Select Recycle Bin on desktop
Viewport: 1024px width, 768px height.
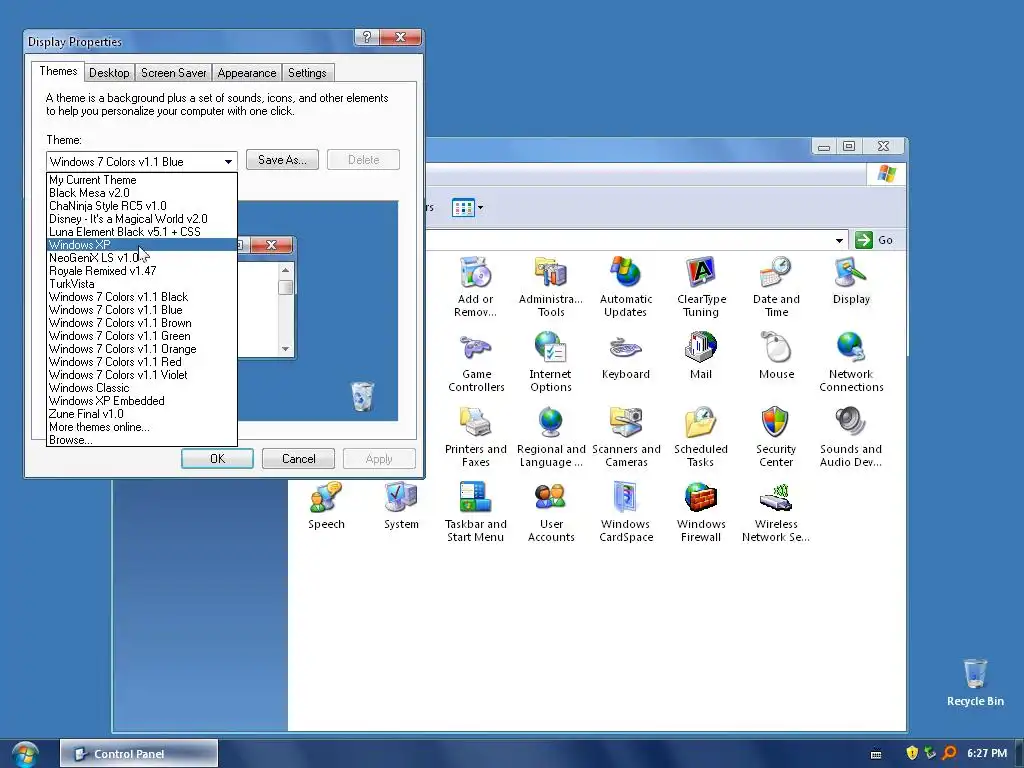(975, 682)
